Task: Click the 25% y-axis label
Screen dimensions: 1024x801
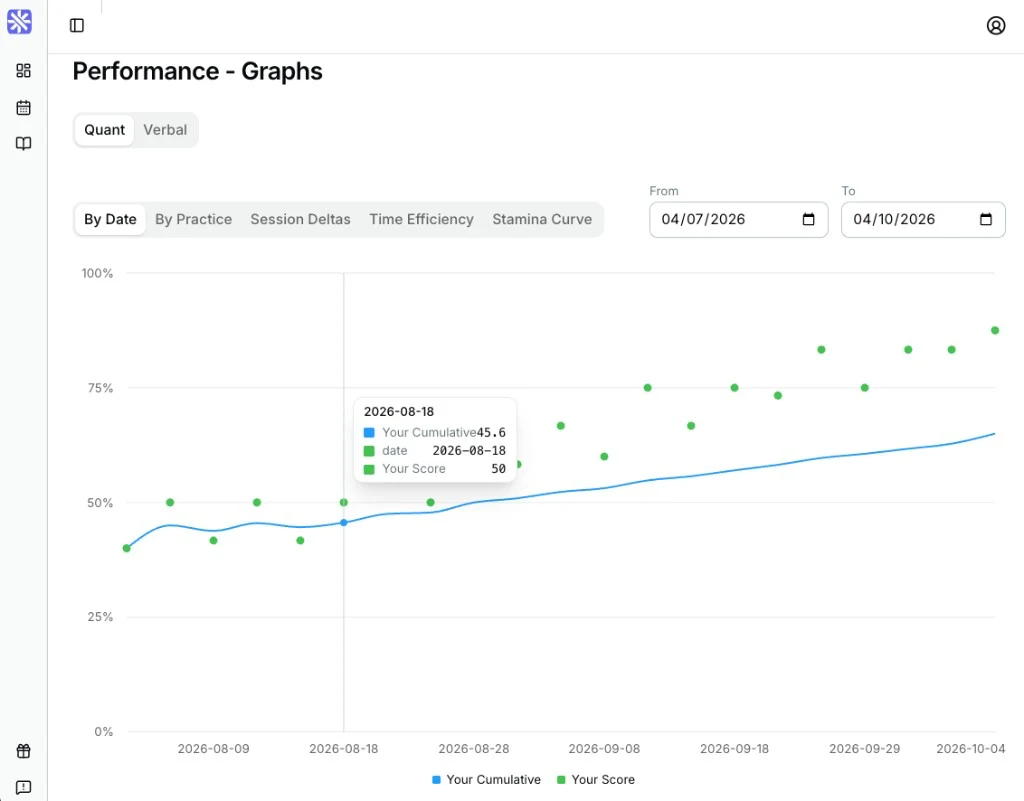Action: pos(100,617)
